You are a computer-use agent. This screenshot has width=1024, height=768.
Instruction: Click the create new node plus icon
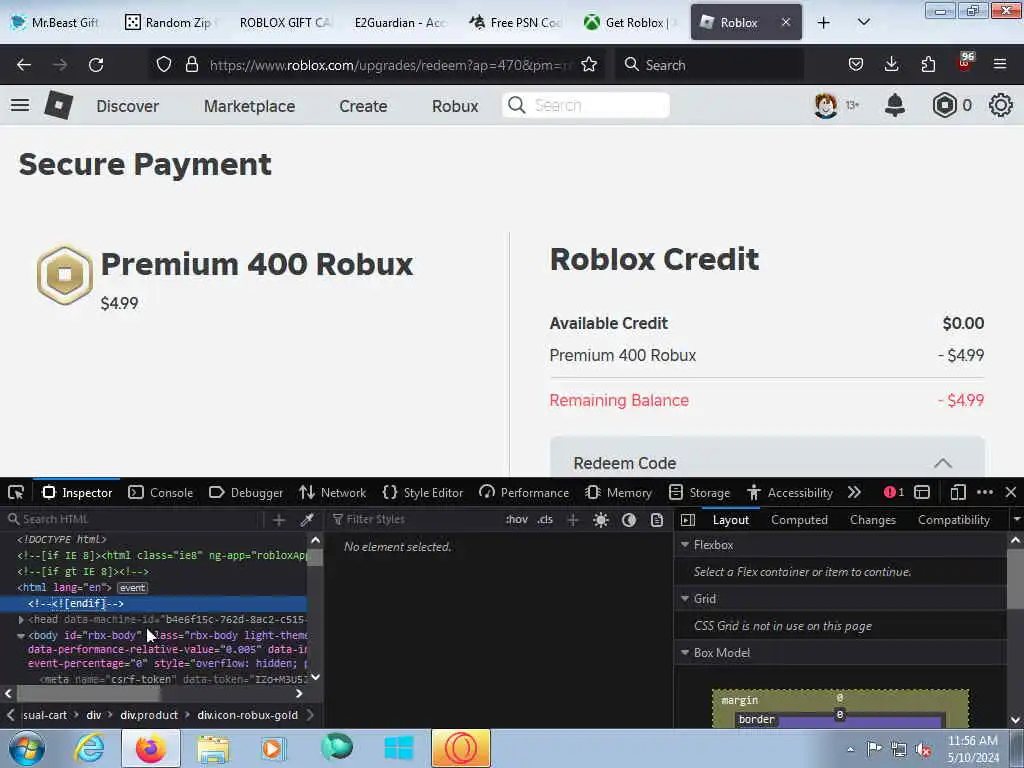279,520
